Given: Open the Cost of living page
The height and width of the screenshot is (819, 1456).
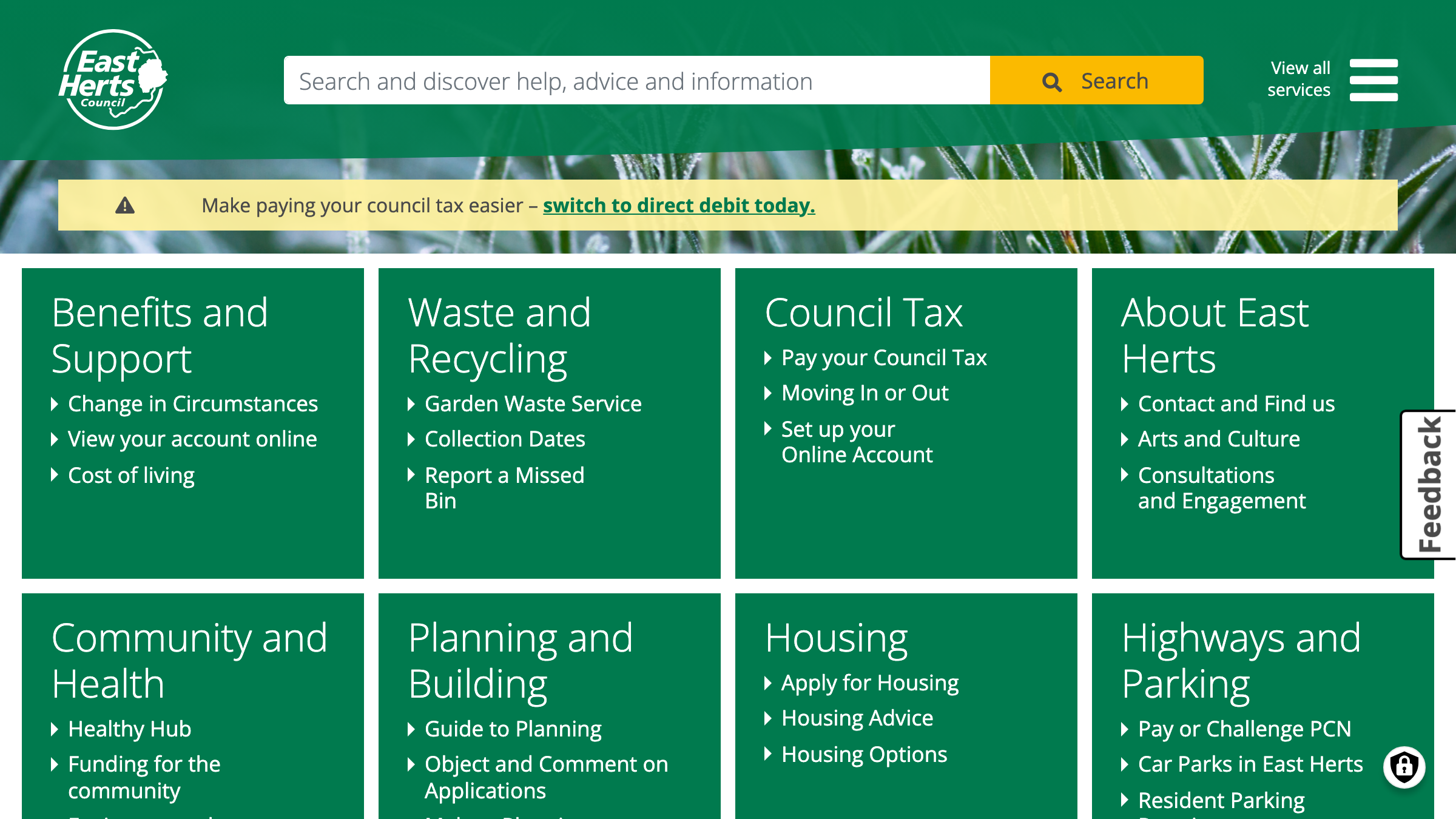Looking at the screenshot, I should tap(131, 475).
